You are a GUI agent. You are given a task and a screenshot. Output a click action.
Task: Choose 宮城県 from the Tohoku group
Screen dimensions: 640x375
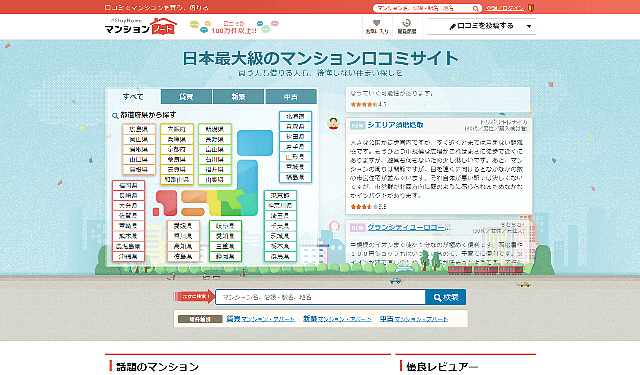click(296, 167)
